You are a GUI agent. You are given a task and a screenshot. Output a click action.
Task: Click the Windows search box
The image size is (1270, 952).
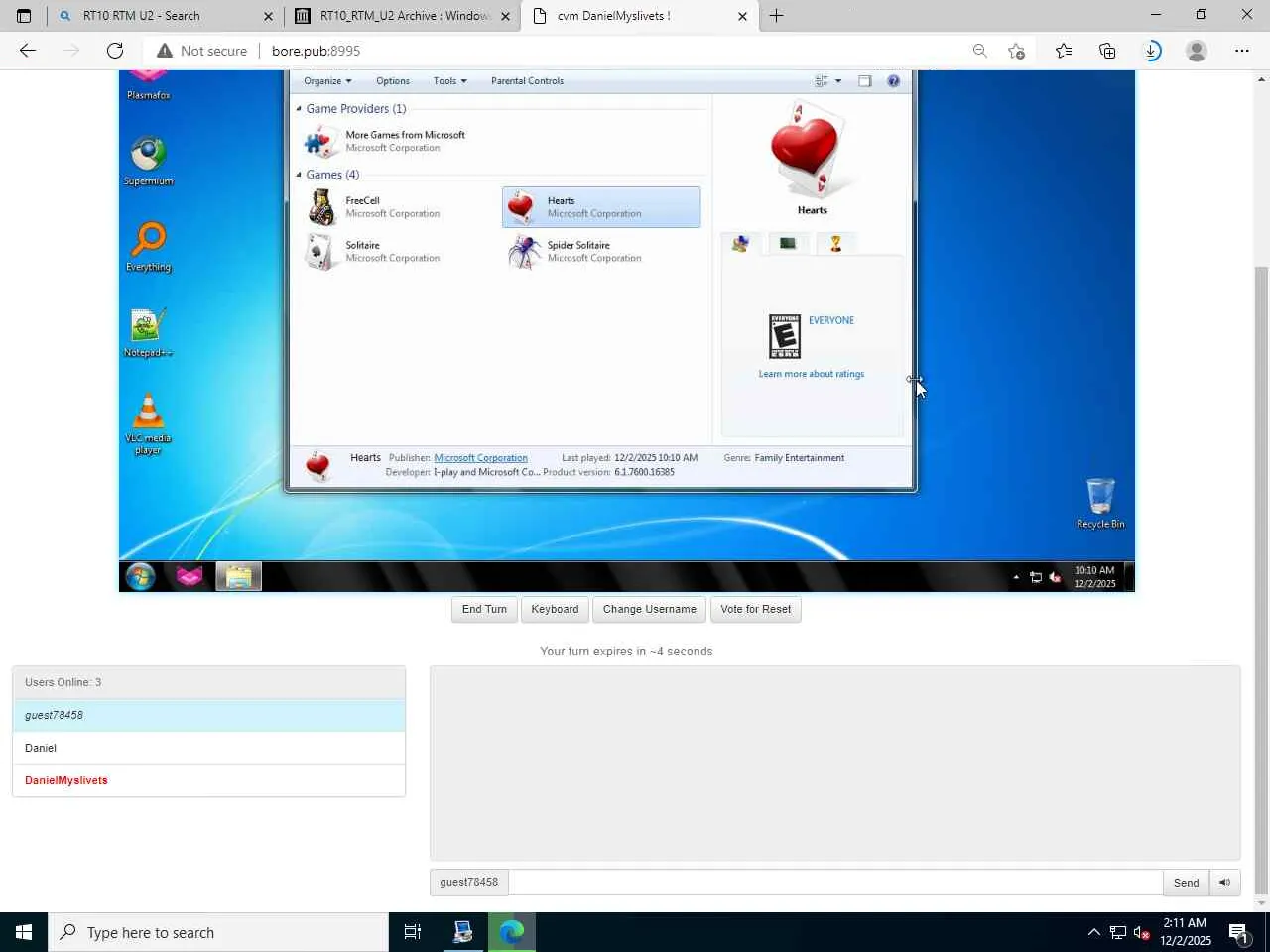click(219, 932)
